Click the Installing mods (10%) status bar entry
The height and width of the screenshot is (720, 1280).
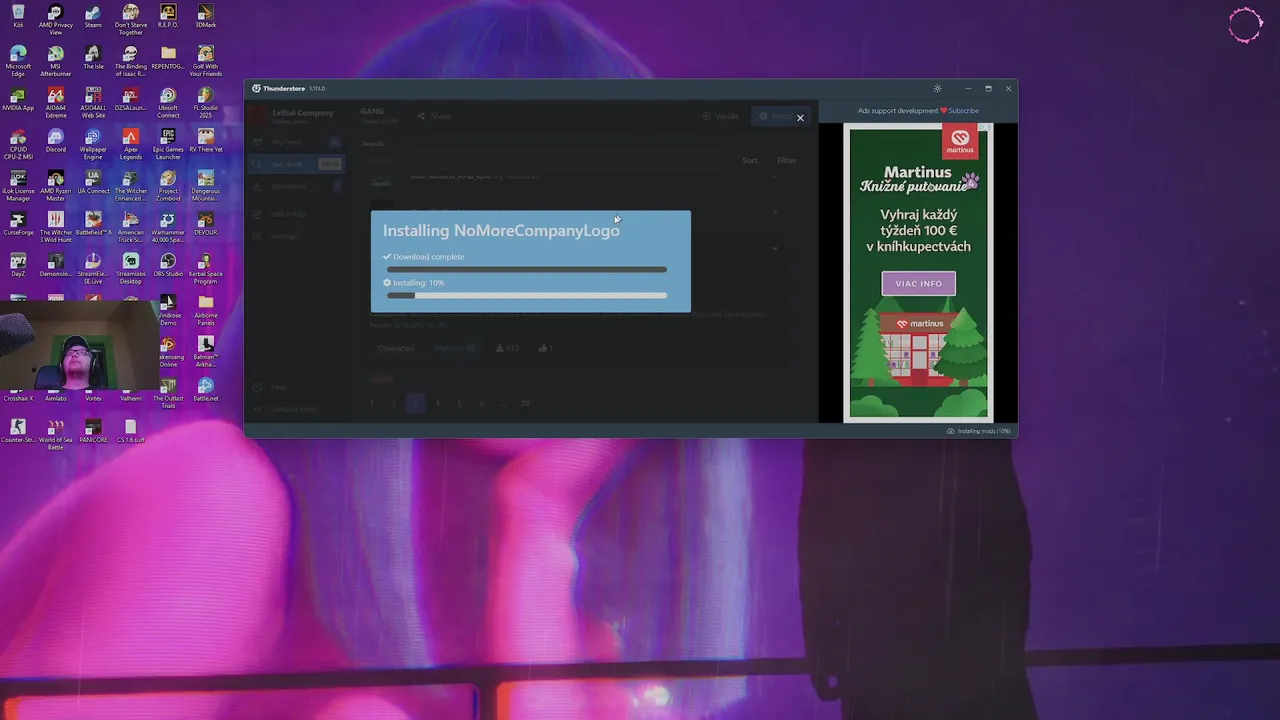point(979,431)
